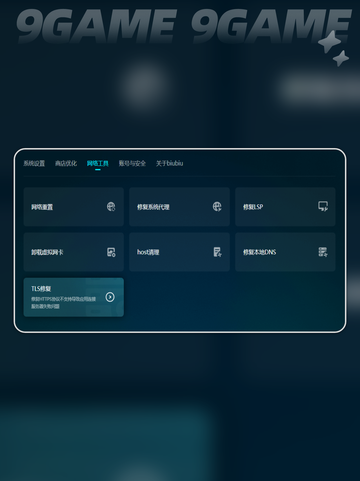
Task: Open the 系统设置 tab
Action: click(34, 163)
